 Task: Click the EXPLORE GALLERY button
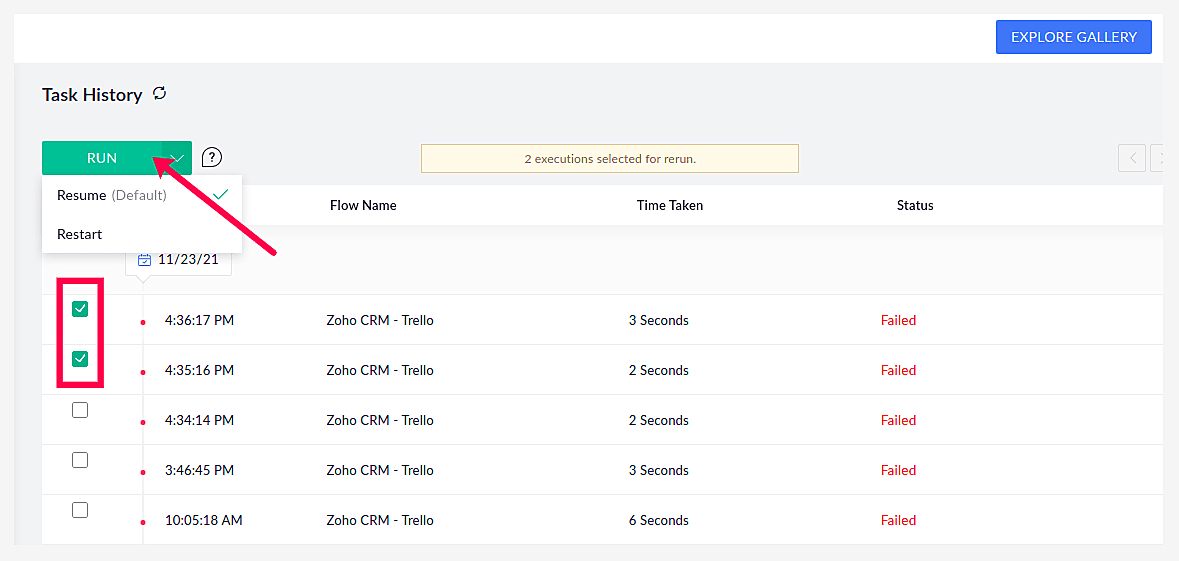[x=1073, y=37]
